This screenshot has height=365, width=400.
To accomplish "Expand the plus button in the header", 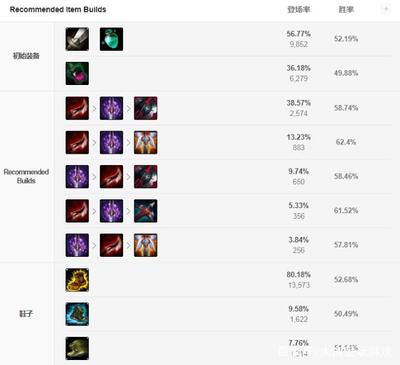I will pyautogui.click(x=386, y=9).
